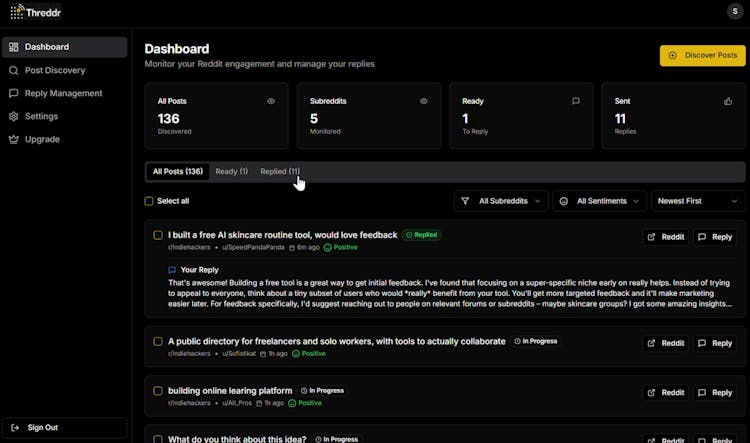Open Settings in the sidebar

click(65, 116)
